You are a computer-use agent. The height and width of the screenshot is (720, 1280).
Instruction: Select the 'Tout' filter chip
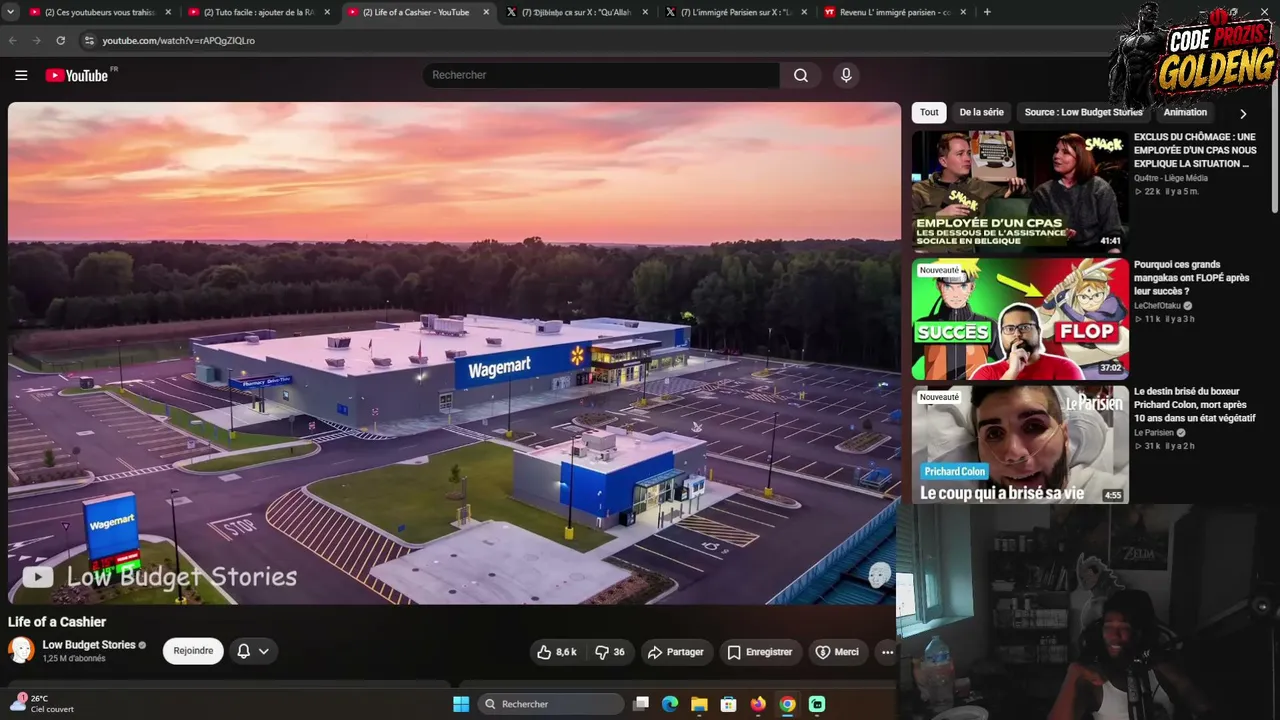[x=929, y=112]
